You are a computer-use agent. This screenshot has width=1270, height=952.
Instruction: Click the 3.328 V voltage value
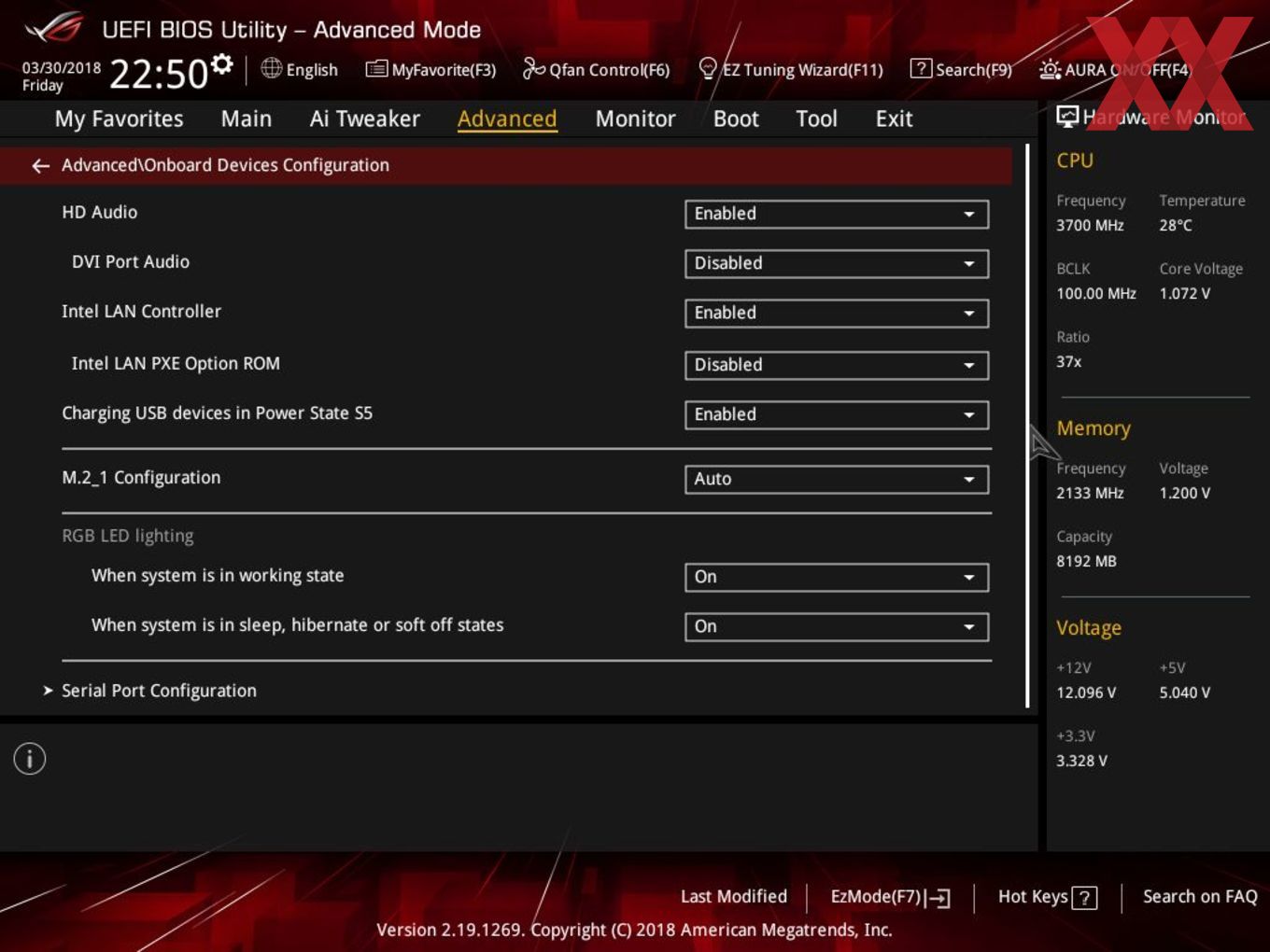(x=1081, y=761)
